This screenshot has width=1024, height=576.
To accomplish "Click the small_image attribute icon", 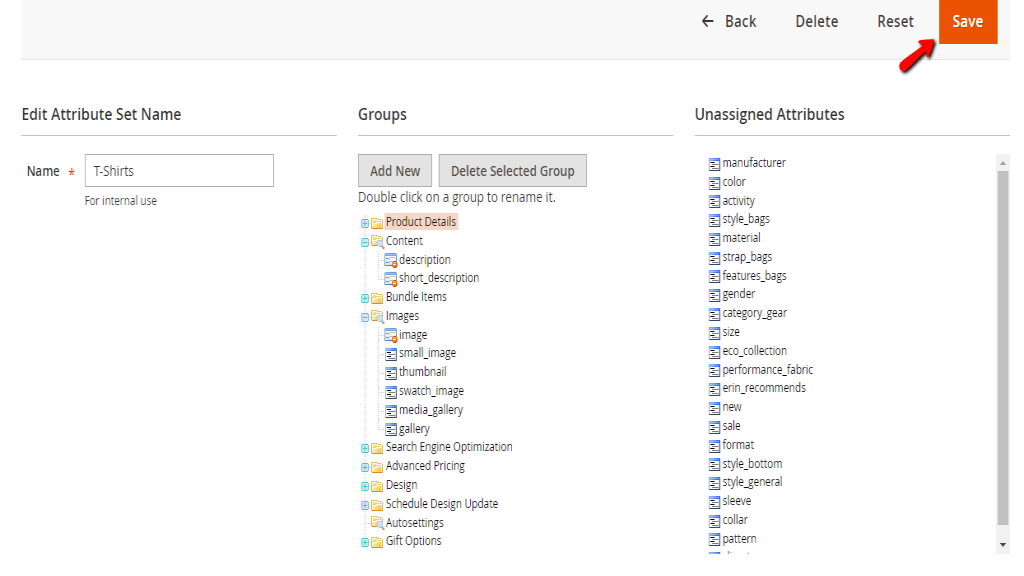I will (391, 354).
